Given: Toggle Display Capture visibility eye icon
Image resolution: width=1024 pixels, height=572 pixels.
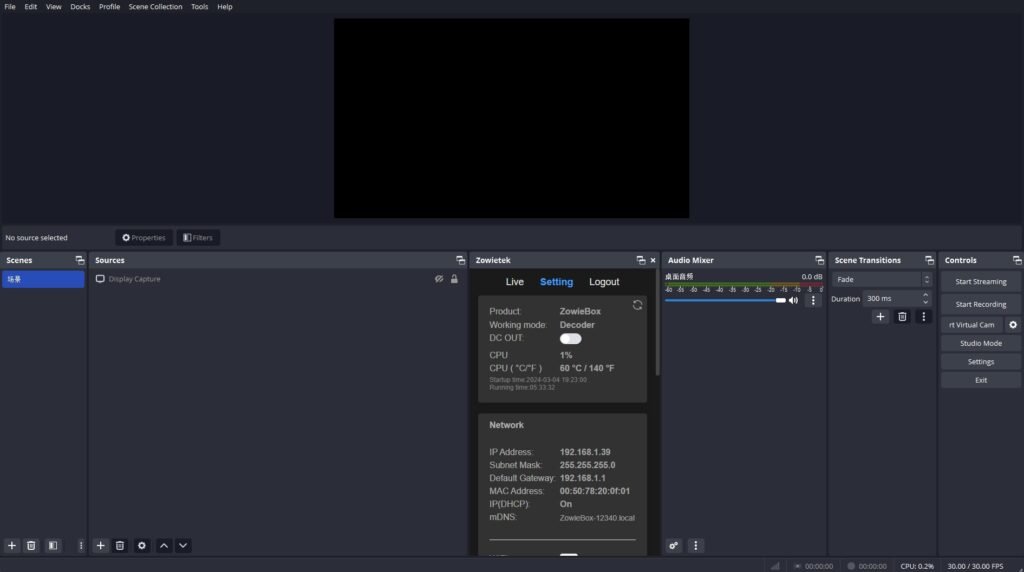Looking at the screenshot, I should [439, 279].
